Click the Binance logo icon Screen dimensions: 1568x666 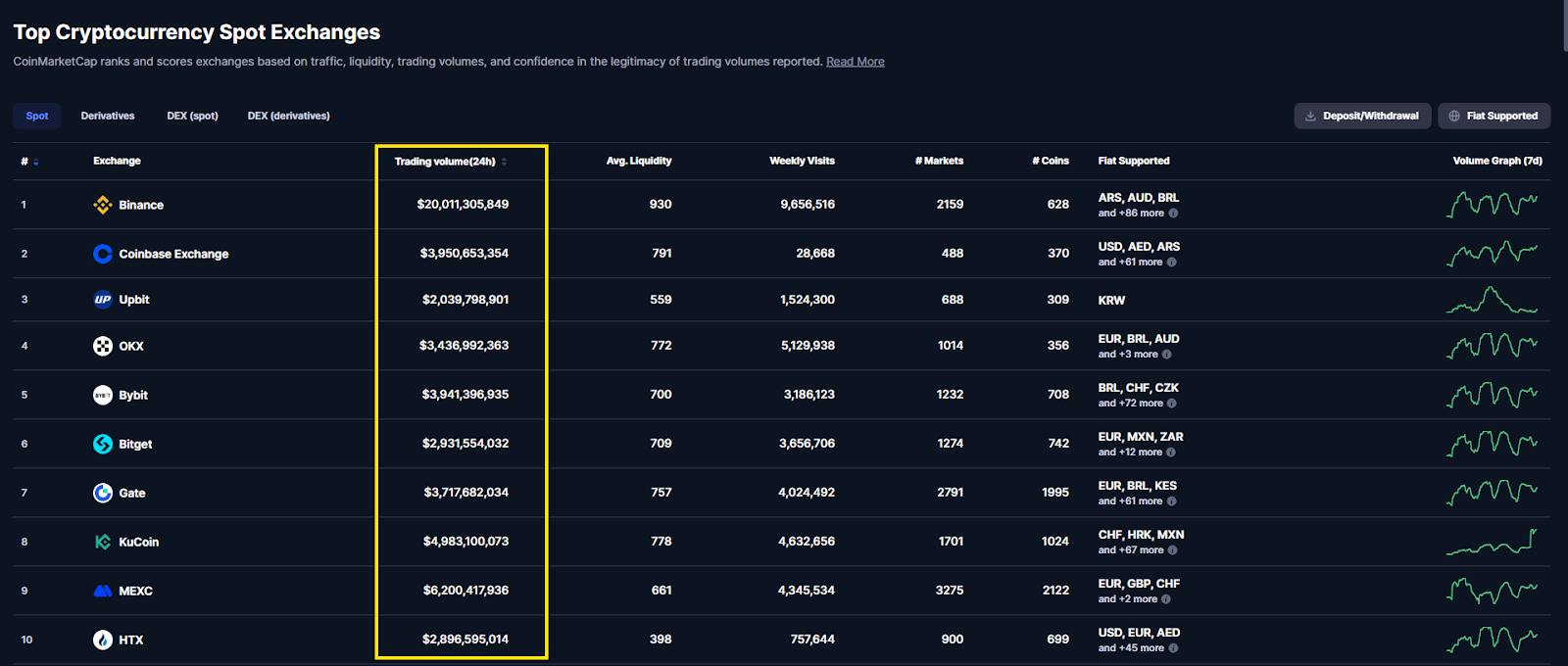coord(103,205)
